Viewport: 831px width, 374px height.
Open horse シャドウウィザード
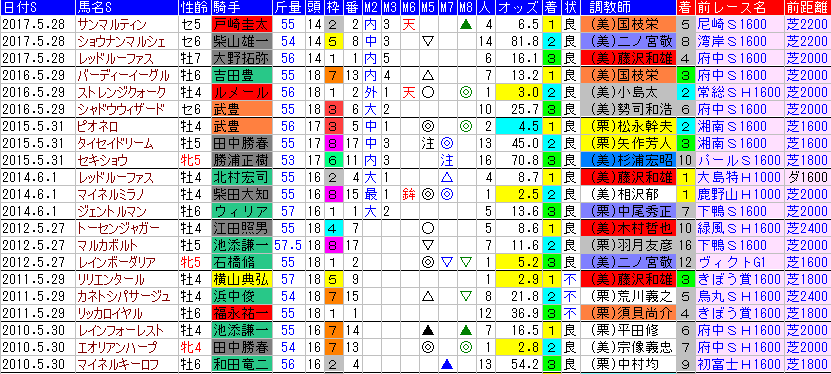coord(120,109)
